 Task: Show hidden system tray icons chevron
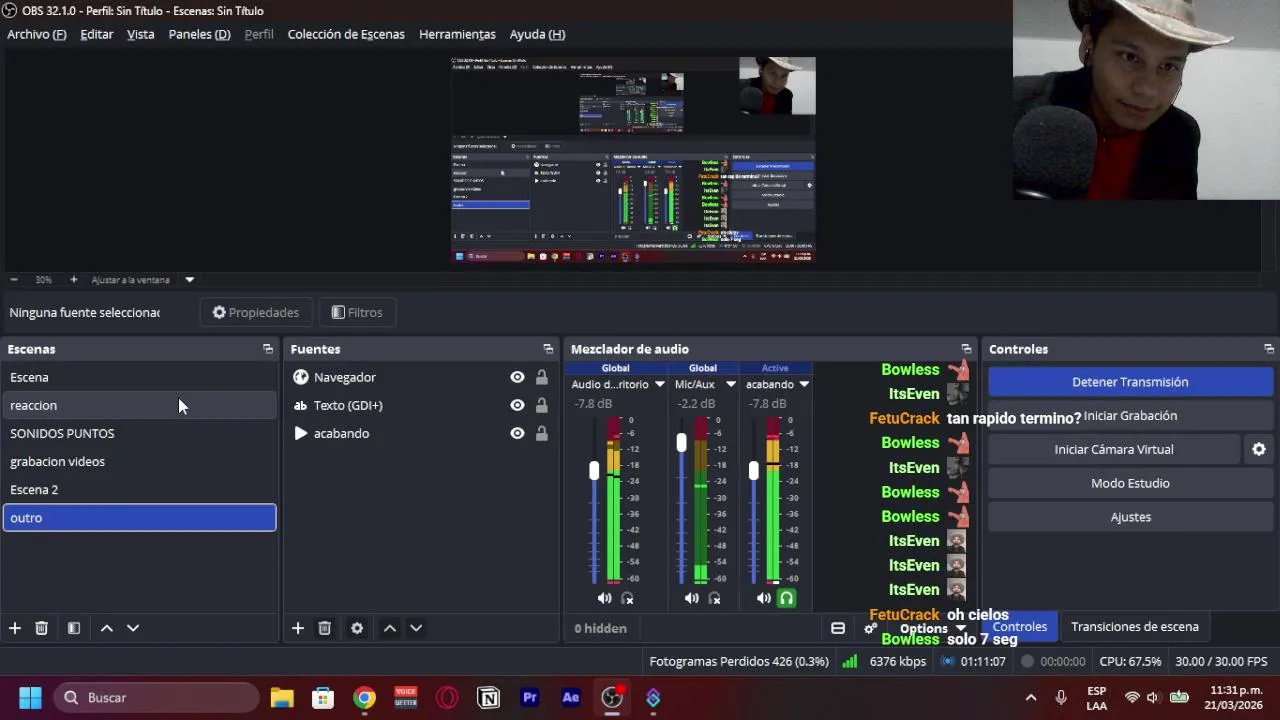point(1031,697)
